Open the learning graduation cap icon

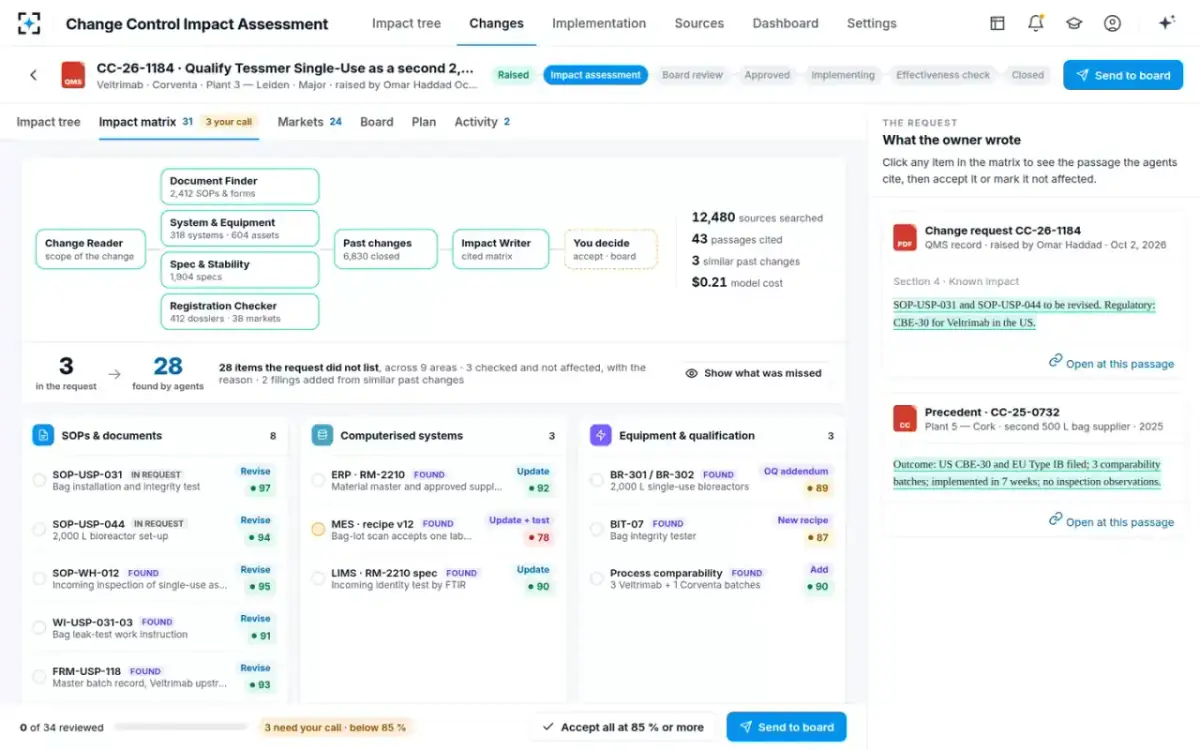click(1074, 23)
